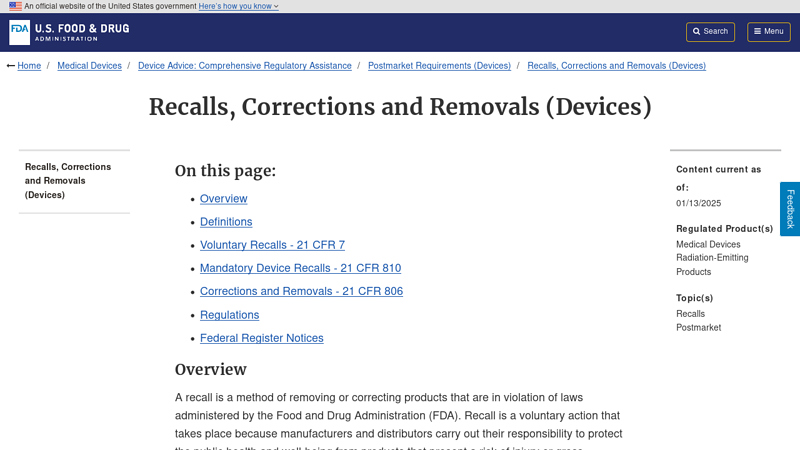Viewport: 800px width, 450px height.
Task: Click Medical Devices under Regulated Product(s)
Action: point(708,244)
